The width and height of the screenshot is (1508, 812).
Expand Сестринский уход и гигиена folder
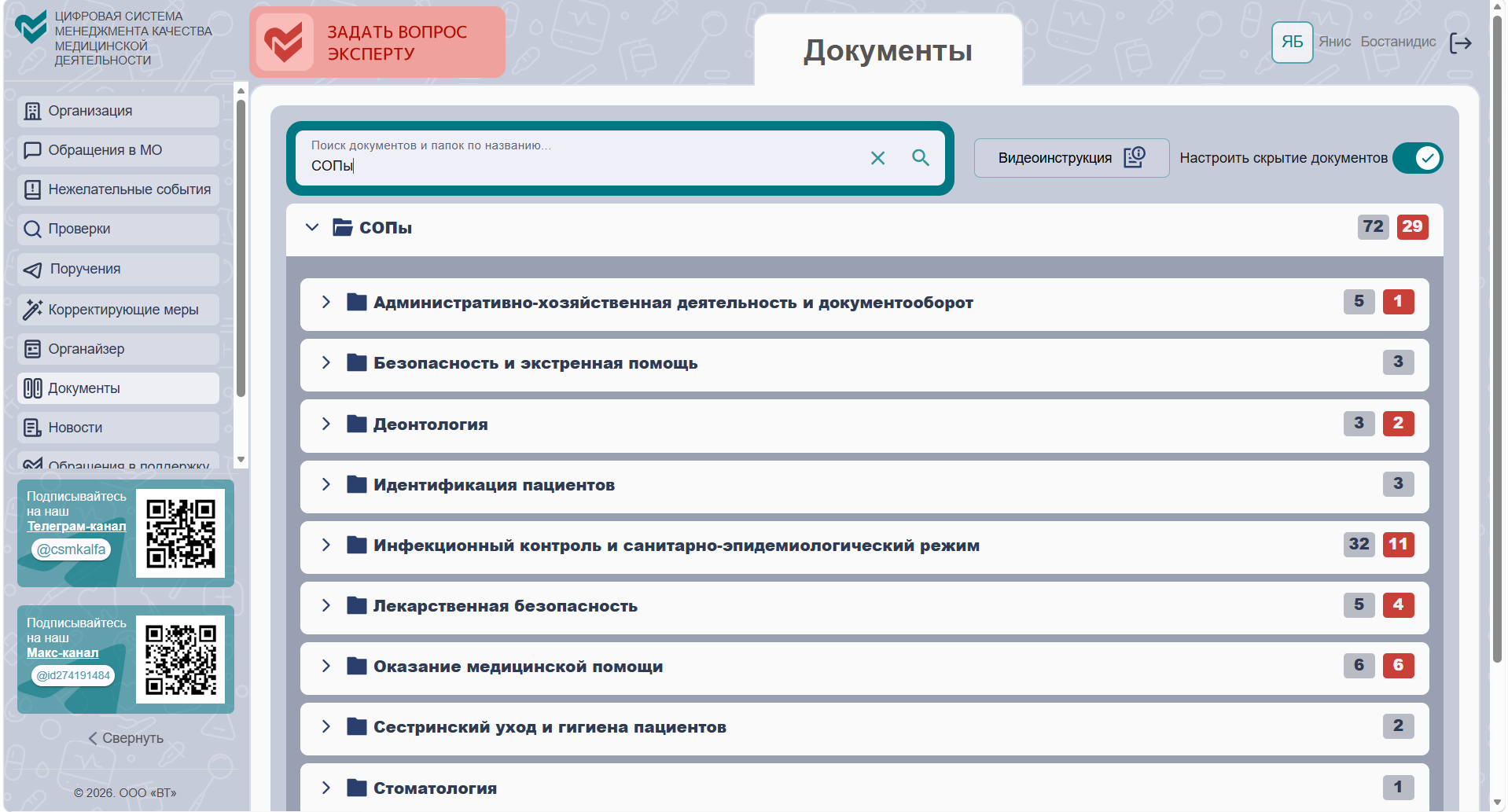click(x=326, y=726)
